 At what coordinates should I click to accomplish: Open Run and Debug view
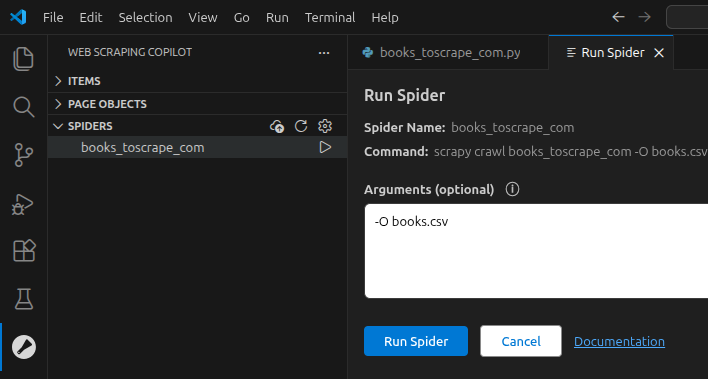pos(23,204)
